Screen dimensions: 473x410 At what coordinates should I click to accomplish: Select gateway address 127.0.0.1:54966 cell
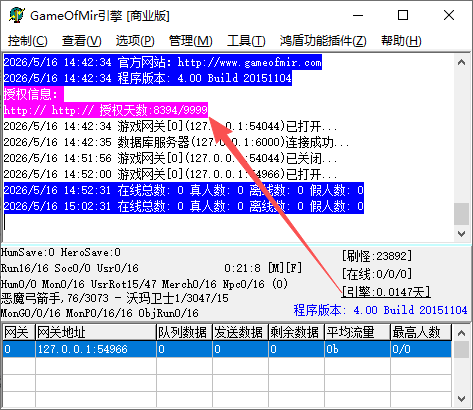click(x=96, y=349)
